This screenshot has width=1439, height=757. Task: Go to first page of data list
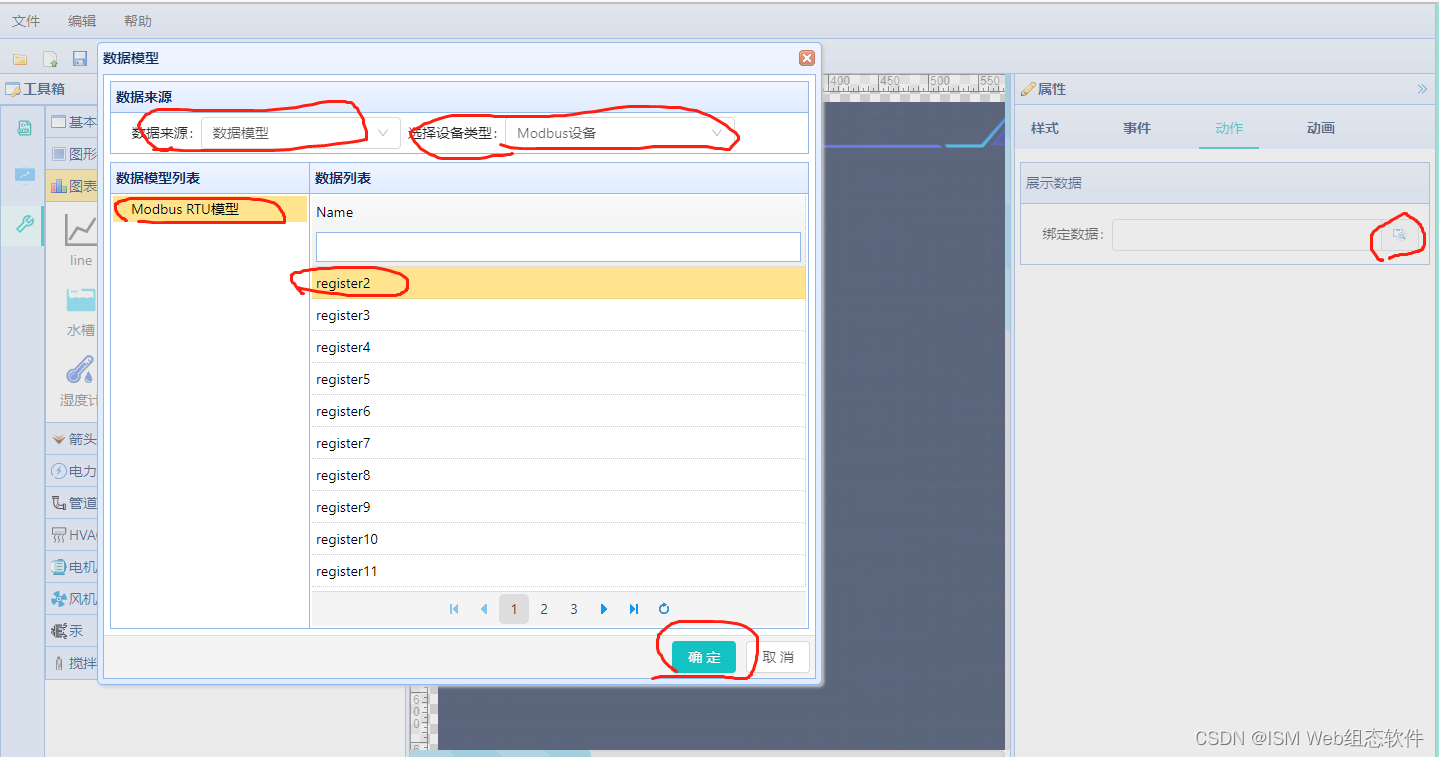point(454,609)
